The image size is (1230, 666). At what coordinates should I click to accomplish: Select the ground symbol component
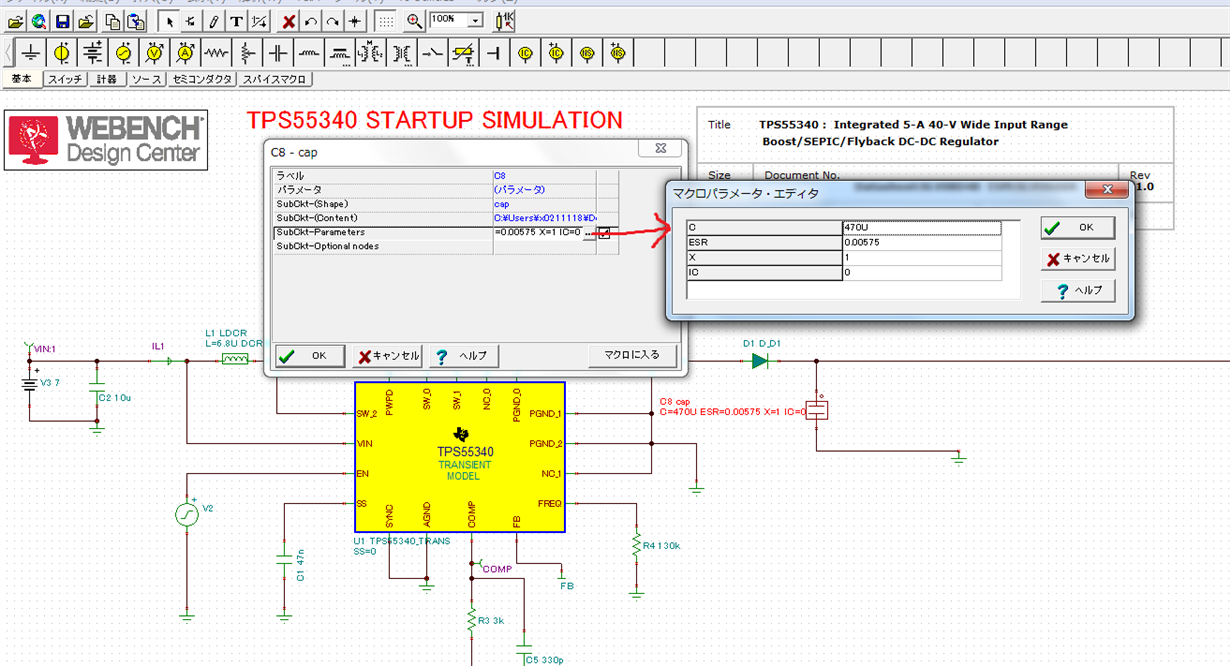[32, 53]
